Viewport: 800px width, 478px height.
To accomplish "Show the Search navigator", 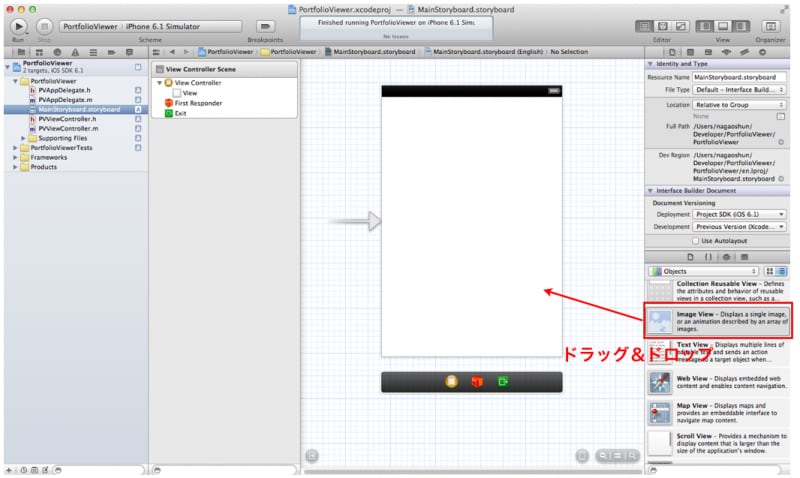I will click(57, 52).
